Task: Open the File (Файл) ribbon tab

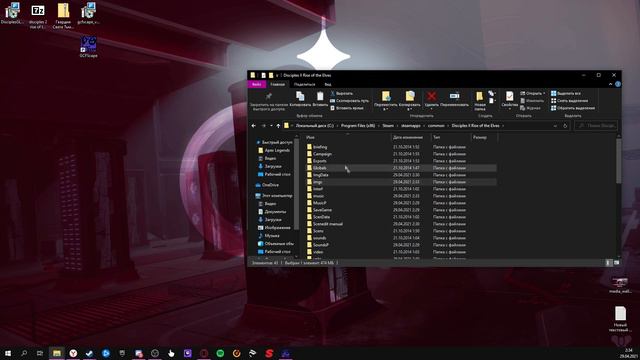Action: click(257, 84)
